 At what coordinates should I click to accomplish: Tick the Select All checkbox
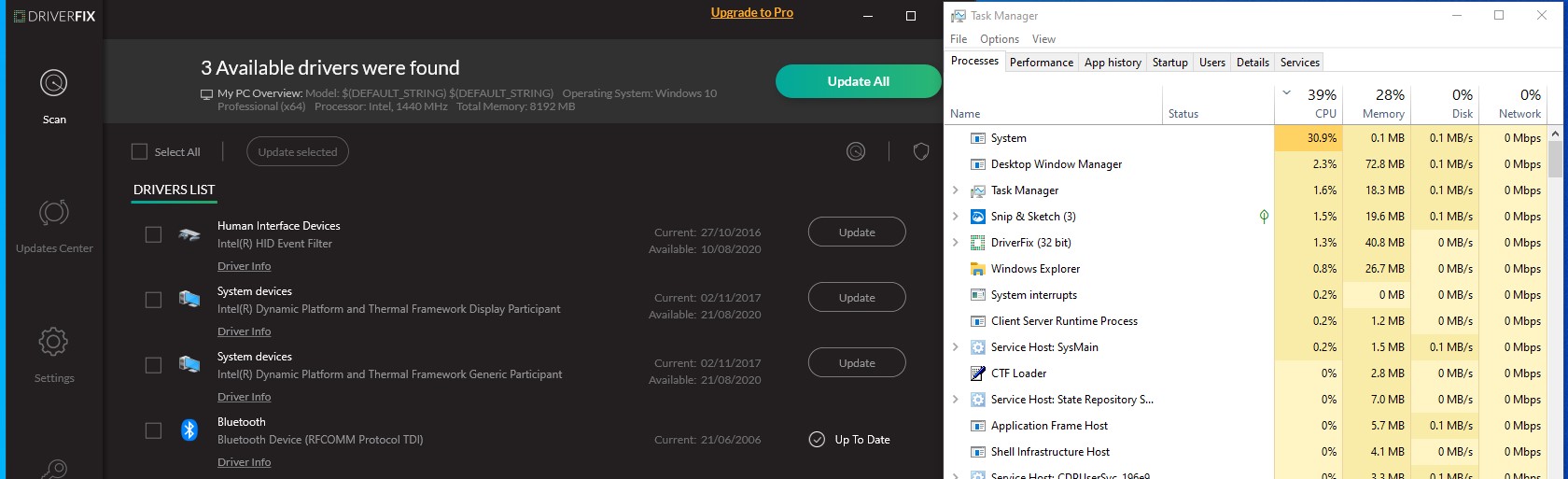(x=139, y=151)
